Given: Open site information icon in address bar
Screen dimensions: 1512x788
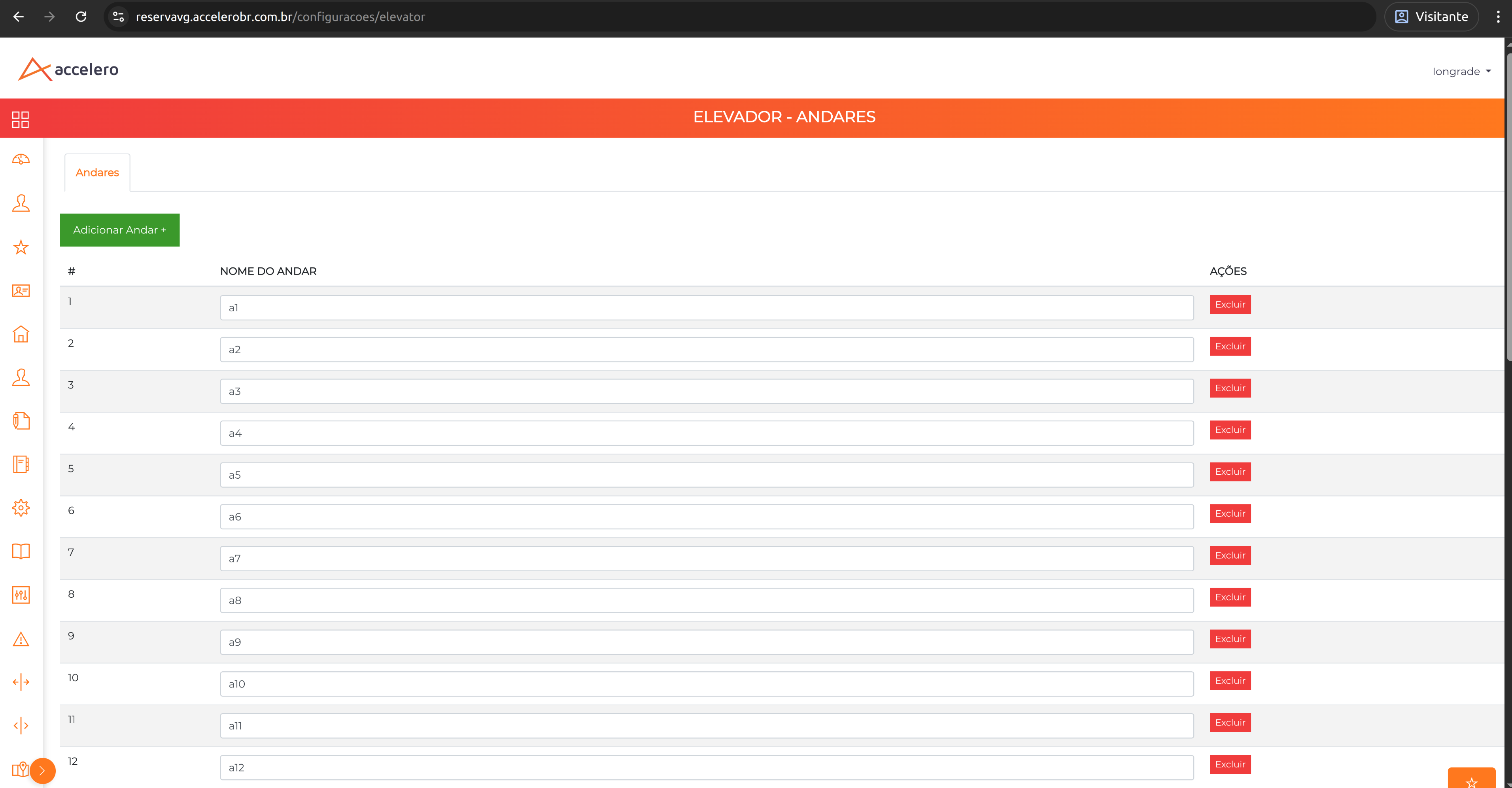Looking at the screenshot, I should (119, 17).
